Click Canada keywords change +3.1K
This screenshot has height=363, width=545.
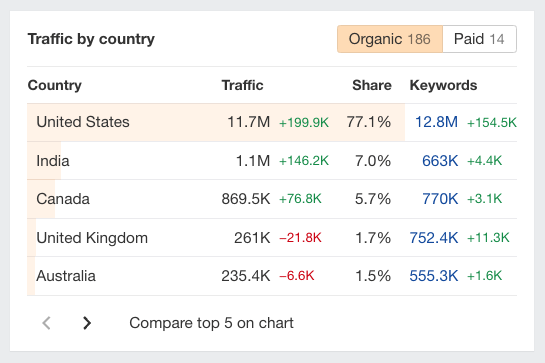[484, 199]
